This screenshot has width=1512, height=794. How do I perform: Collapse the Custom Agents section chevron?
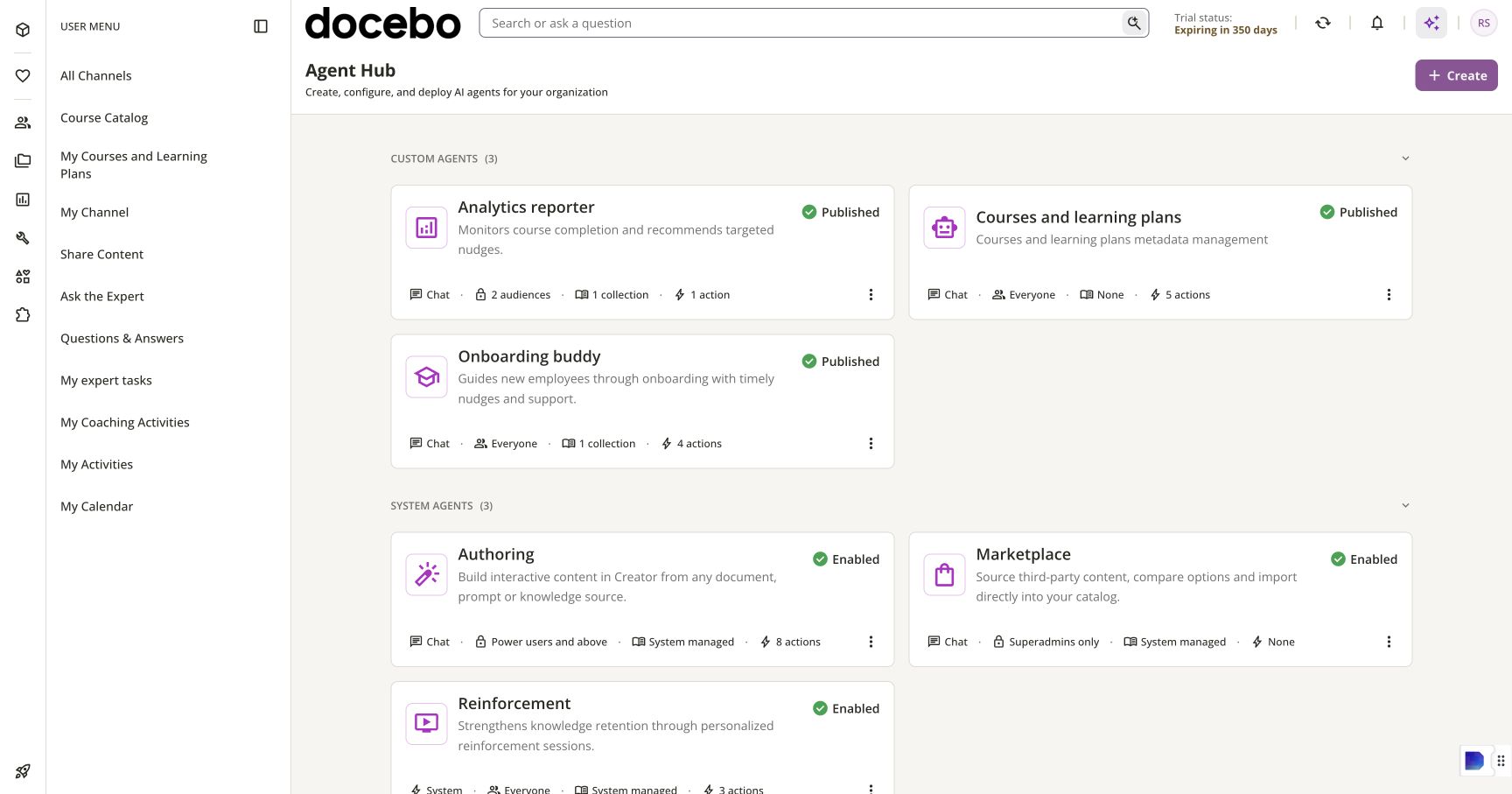point(1405,158)
